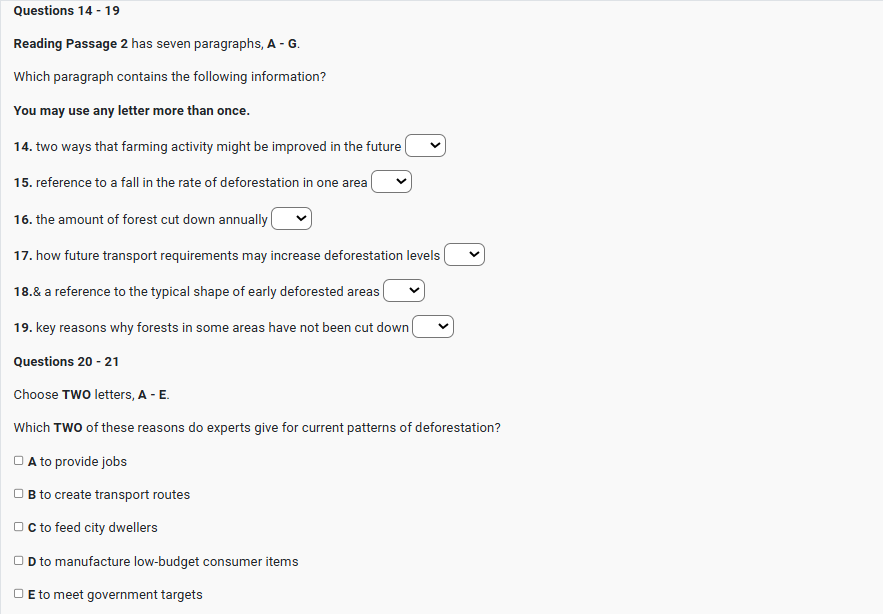Click the 'Which paragraph contains the following information?' text
Screen dimensions: 883x614
click(x=169, y=77)
